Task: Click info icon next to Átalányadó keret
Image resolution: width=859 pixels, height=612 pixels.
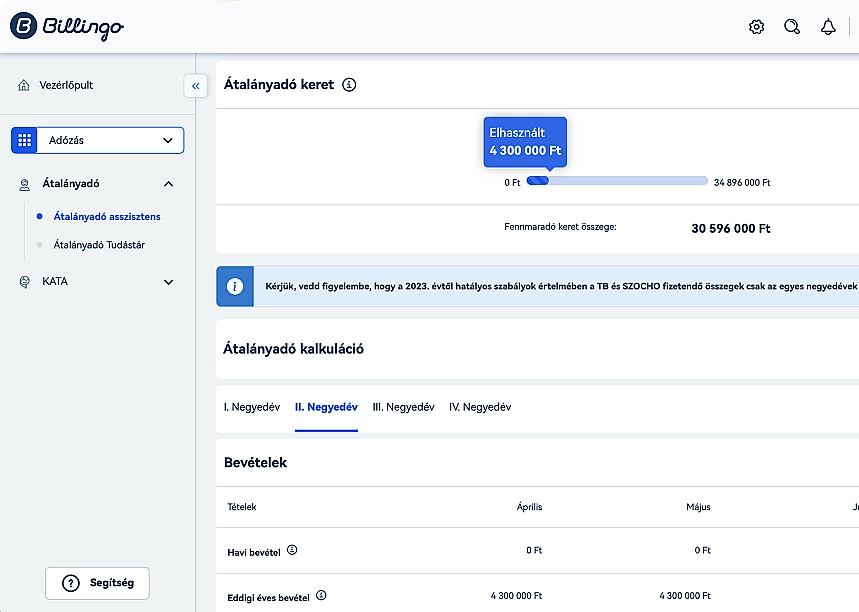Action: coord(349,85)
